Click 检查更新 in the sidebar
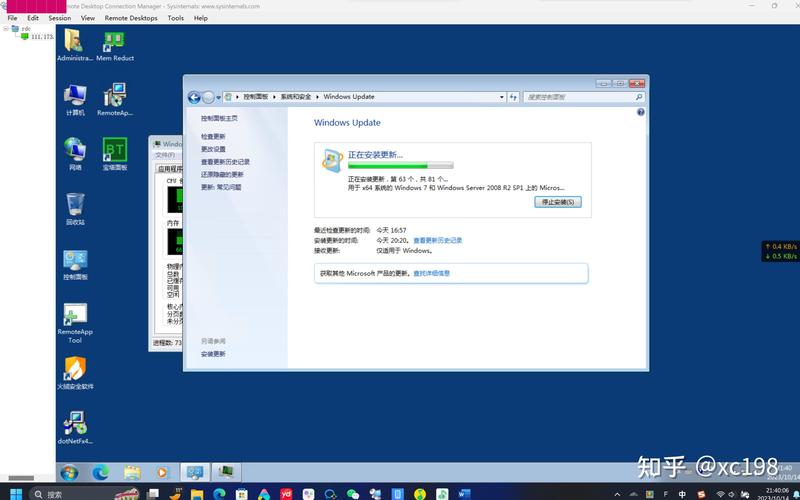This screenshot has width=800, height=500. tap(213, 137)
